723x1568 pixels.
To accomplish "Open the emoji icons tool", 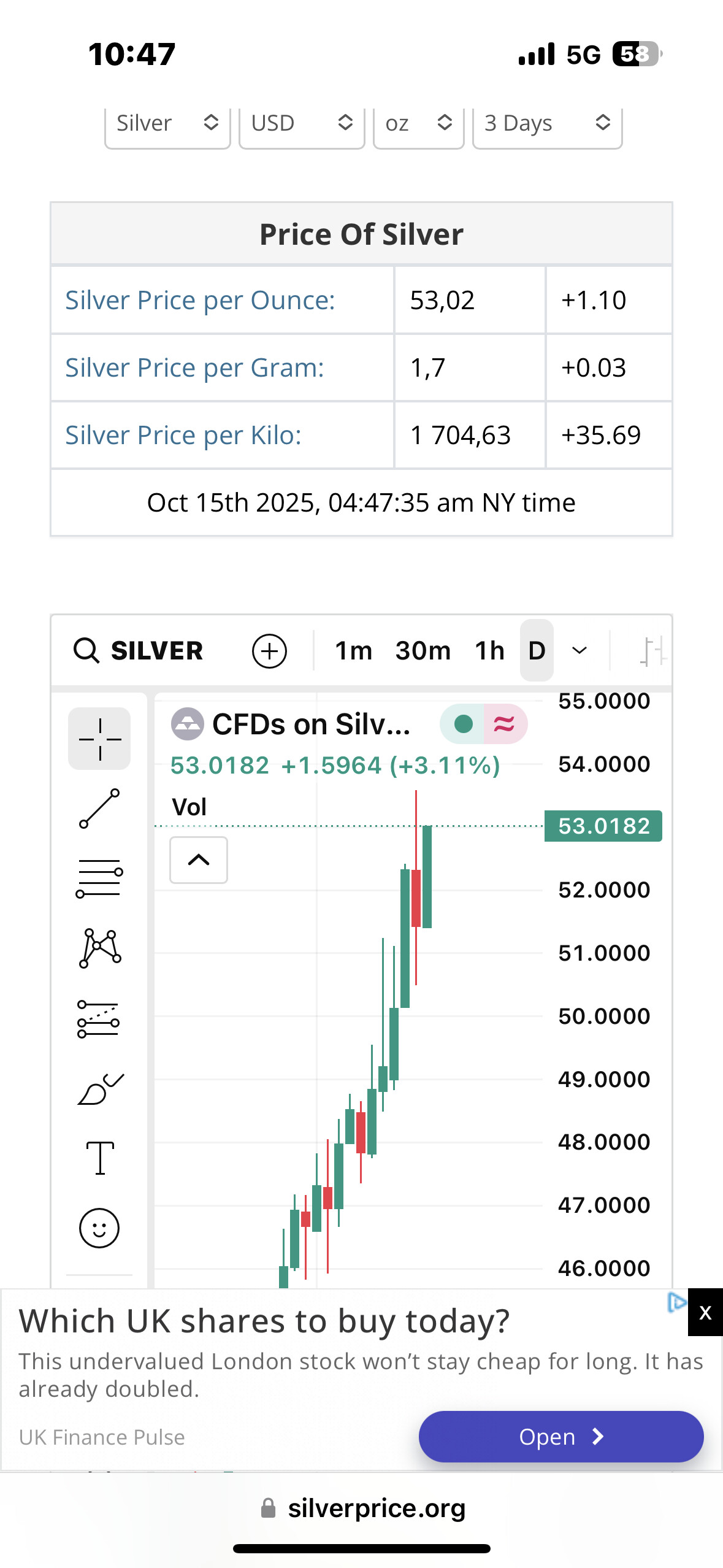I will 99,1228.
